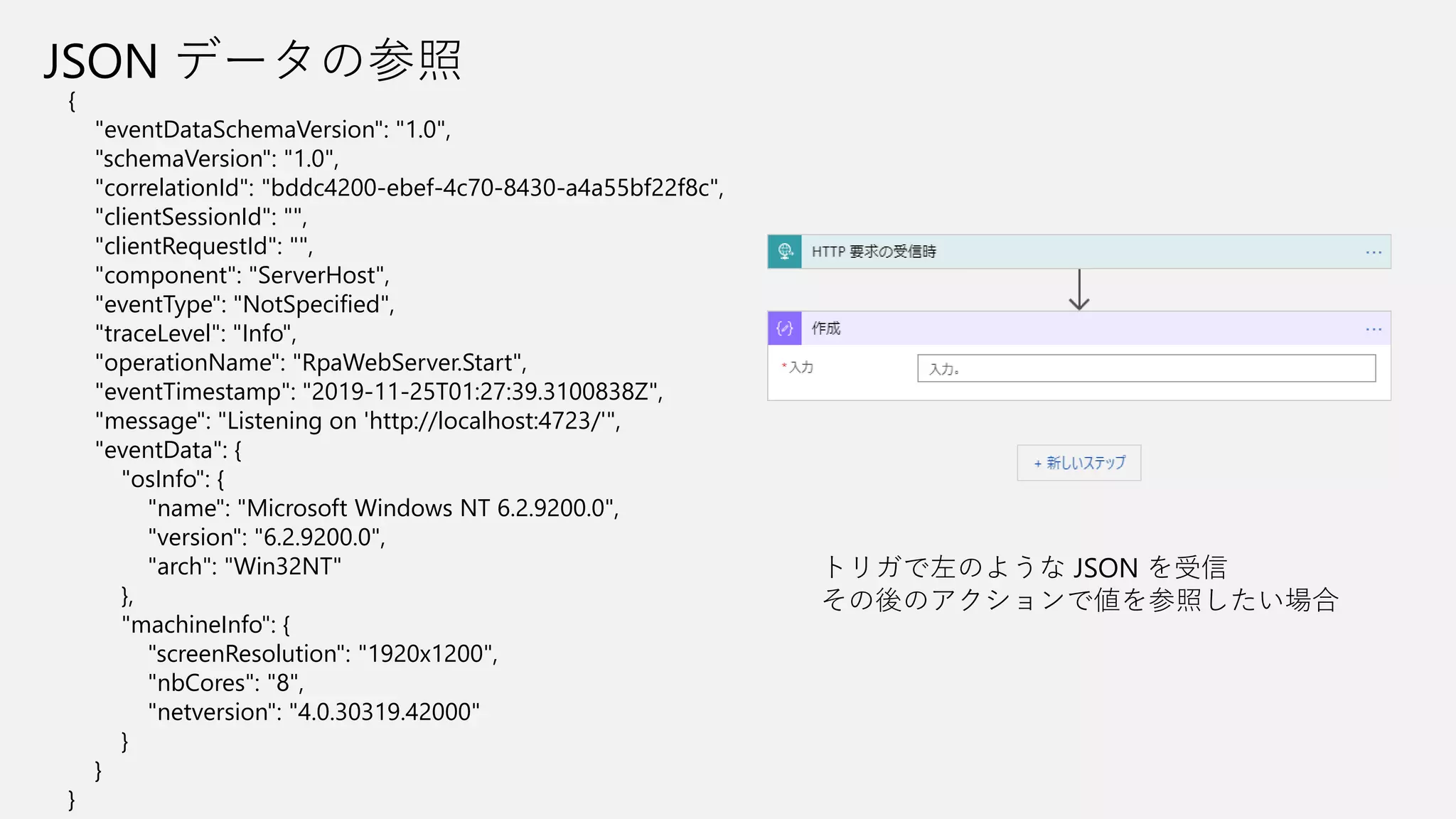
Task: Click into the 入力 input field
Action: pyautogui.click(x=1146, y=368)
